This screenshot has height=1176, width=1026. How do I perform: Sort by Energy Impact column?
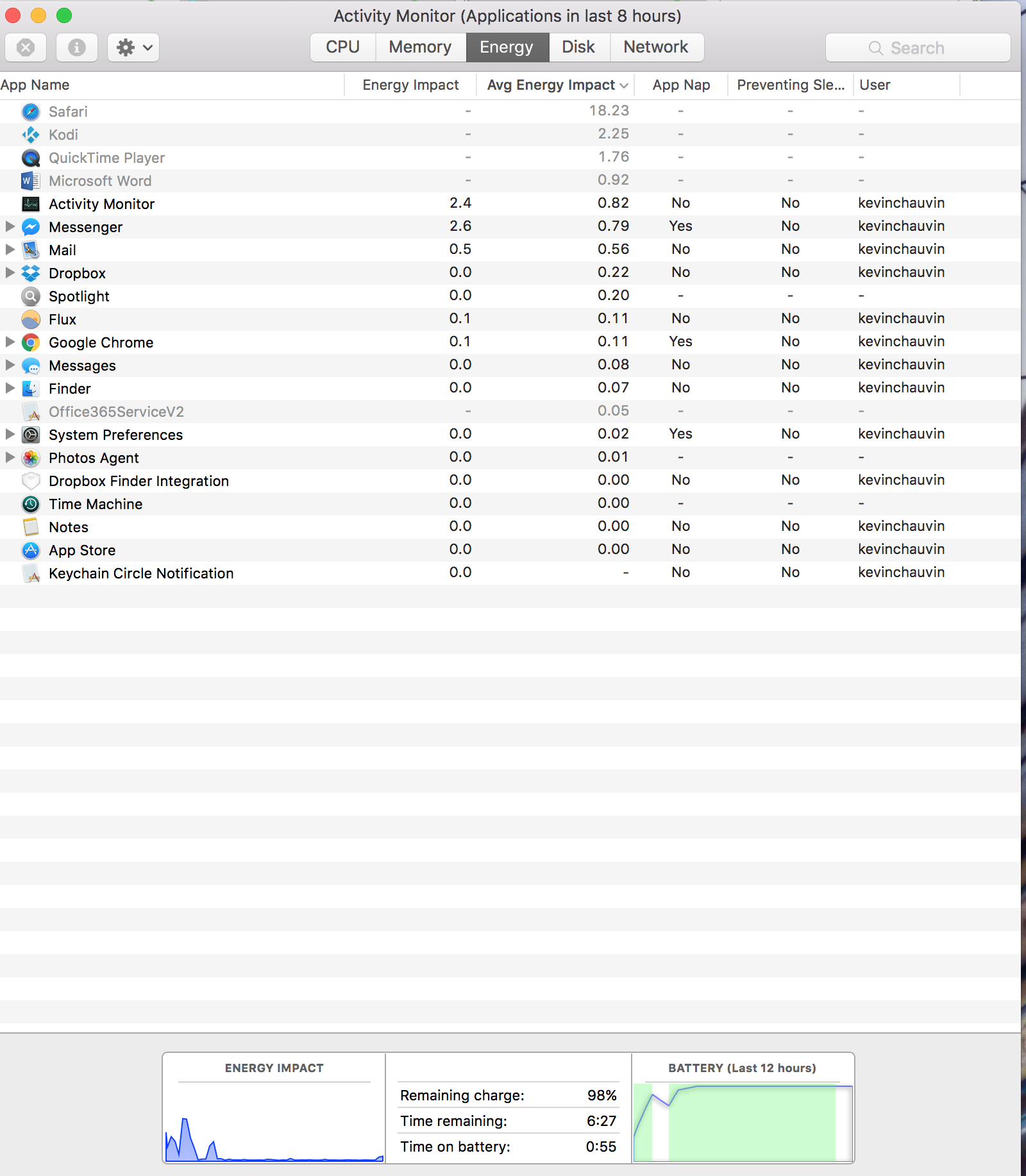pos(410,85)
